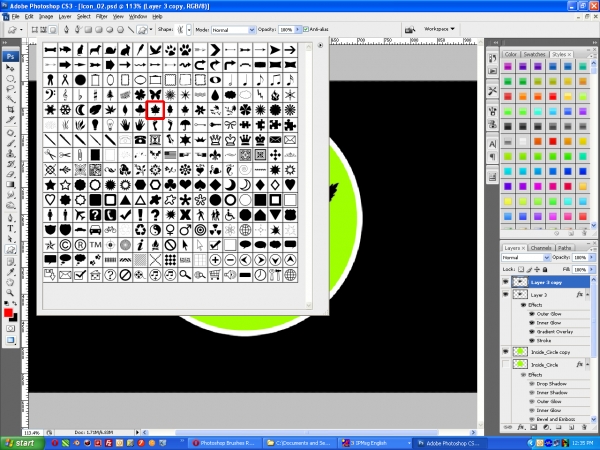Toggle visibility of Layer 3
600x450 pixels.
[x=505, y=294]
